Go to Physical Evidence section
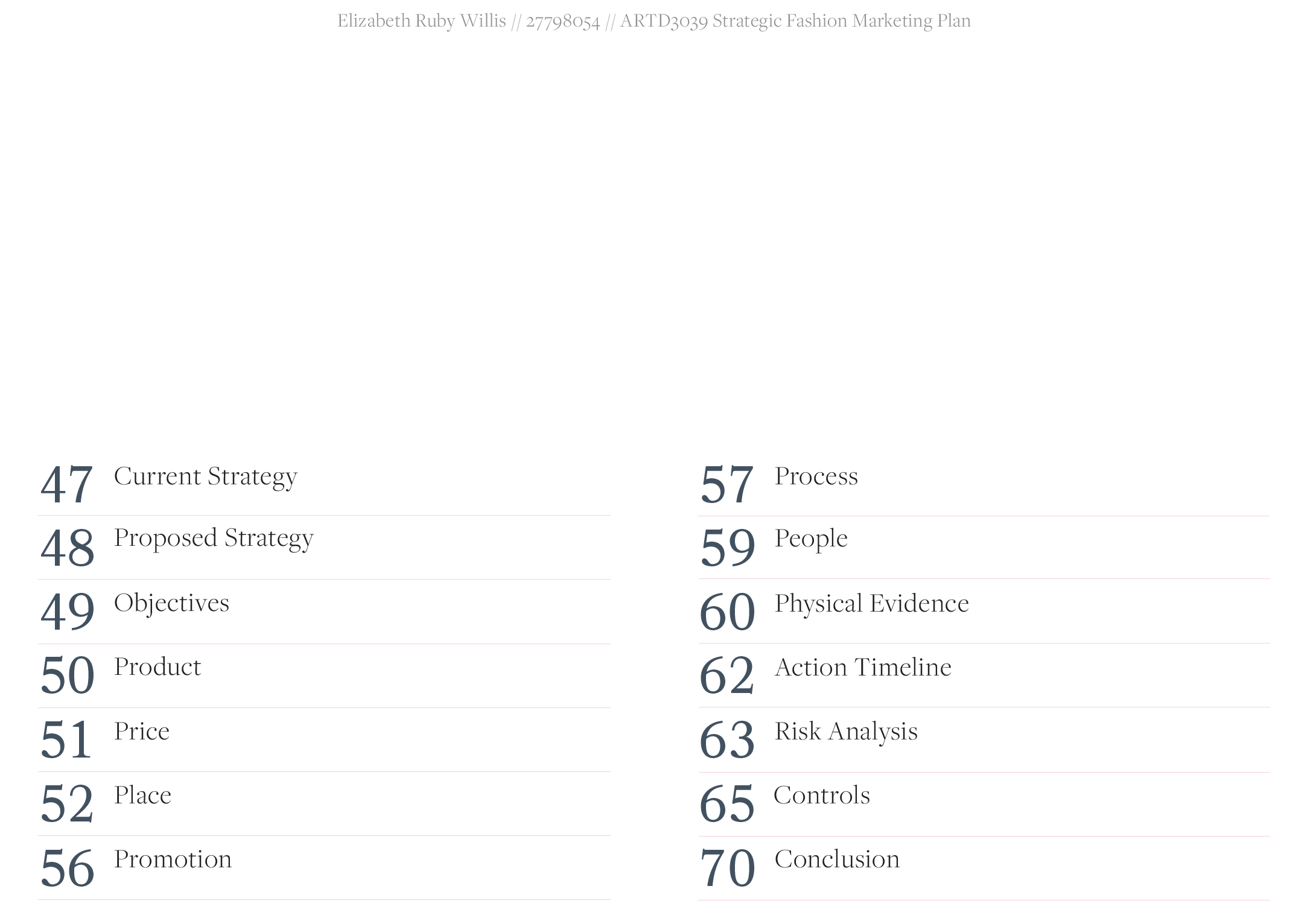This screenshot has height=924, width=1307. 871,604
